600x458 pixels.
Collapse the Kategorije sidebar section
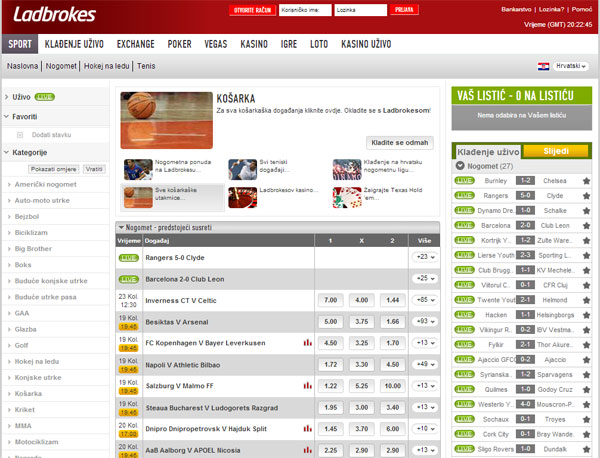coord(7,152)
